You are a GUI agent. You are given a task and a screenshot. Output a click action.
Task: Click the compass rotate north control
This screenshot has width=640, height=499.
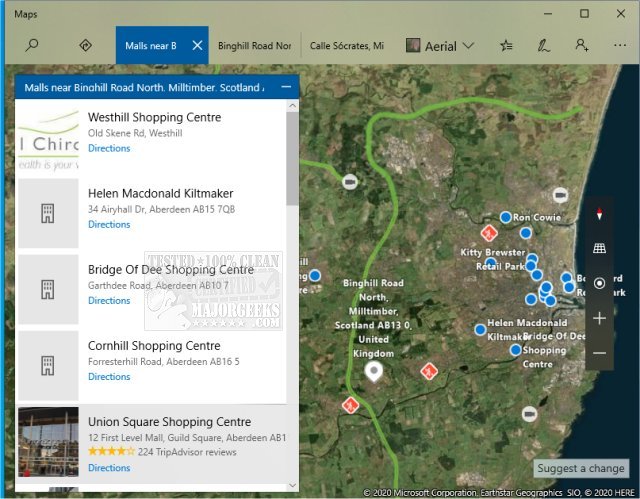tap(599, 214)
